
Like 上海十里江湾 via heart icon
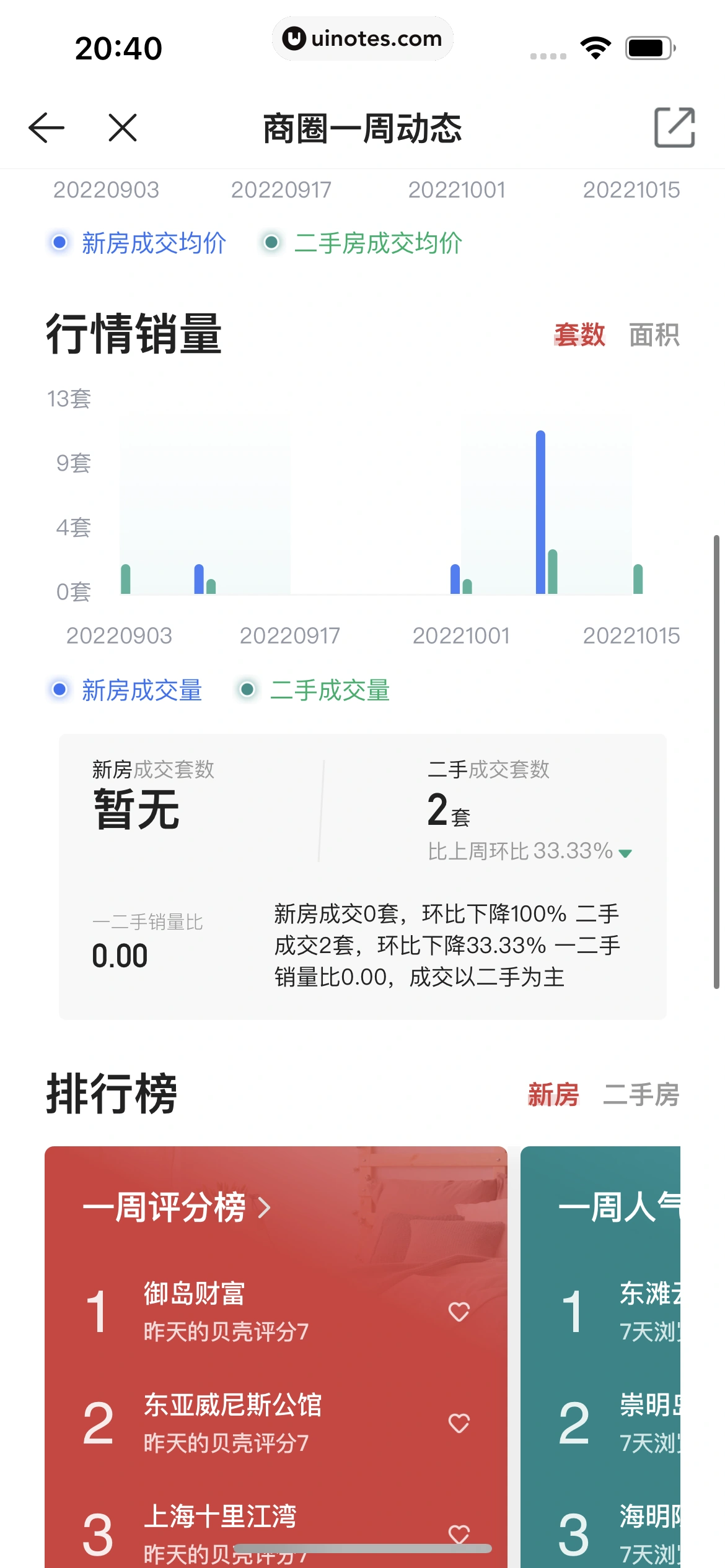pos(459,1532)
